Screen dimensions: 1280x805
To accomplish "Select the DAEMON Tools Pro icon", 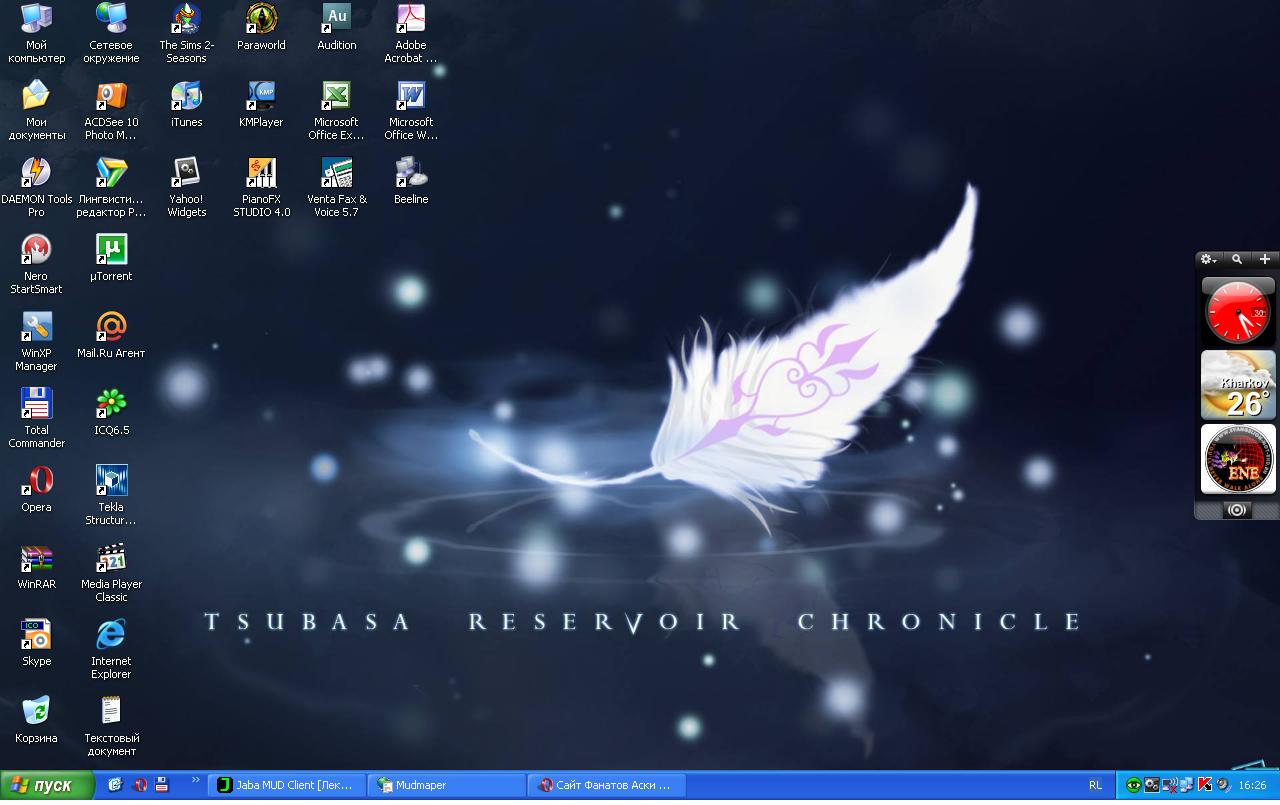I will click(x=36, y=187).
